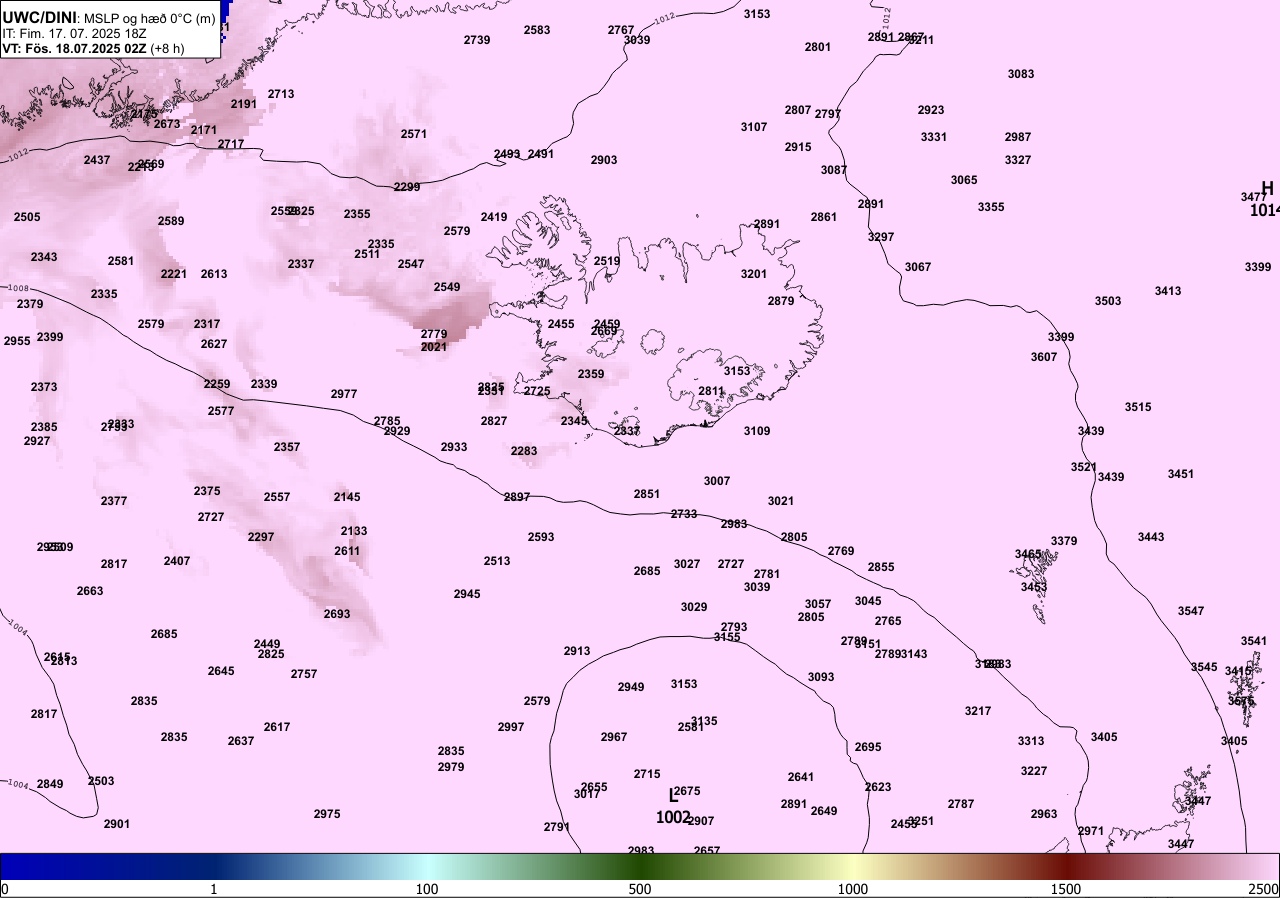Select the value '2975'
The width and height of the screenshot is (1280, 898).
tap(327, 814)
